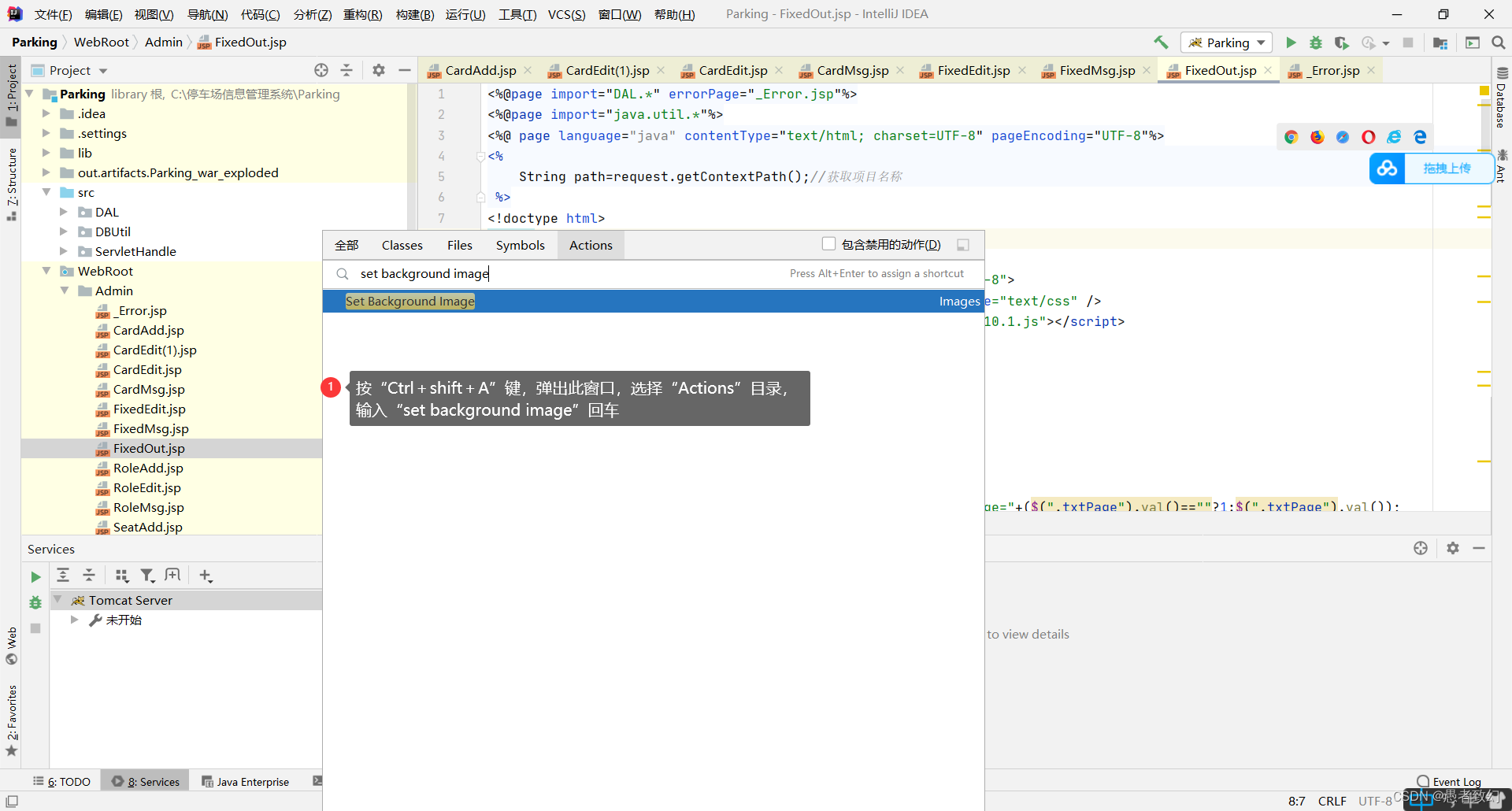Collapse all in Project panel

tap(346, 70)
